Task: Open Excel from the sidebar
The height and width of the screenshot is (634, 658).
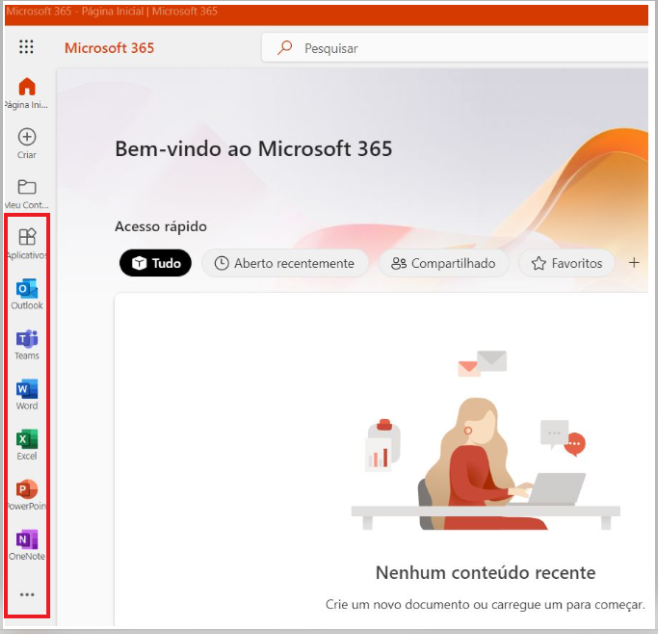Action: [27, 439]
